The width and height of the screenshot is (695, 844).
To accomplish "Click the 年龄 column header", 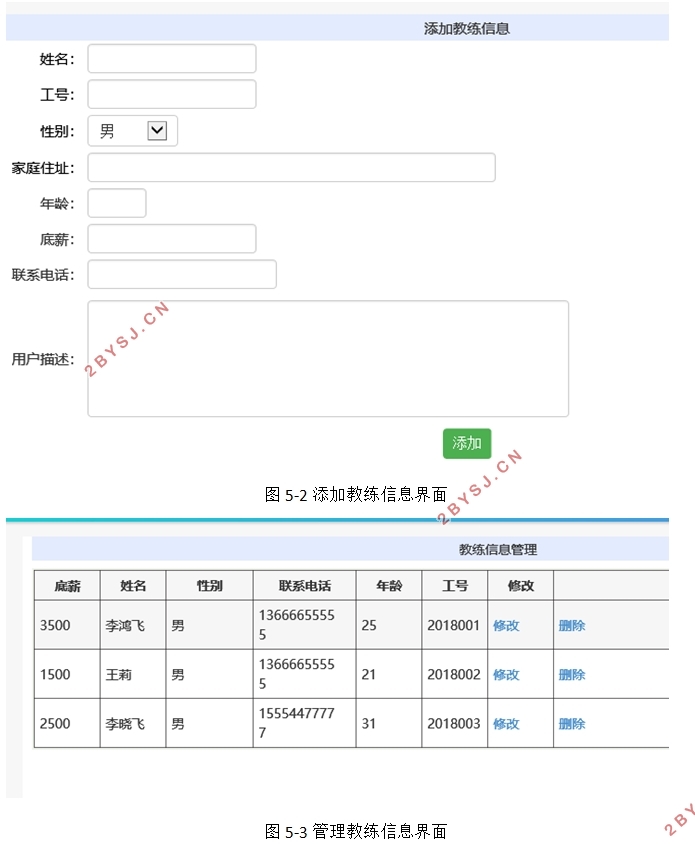I will tap(389, 586).
